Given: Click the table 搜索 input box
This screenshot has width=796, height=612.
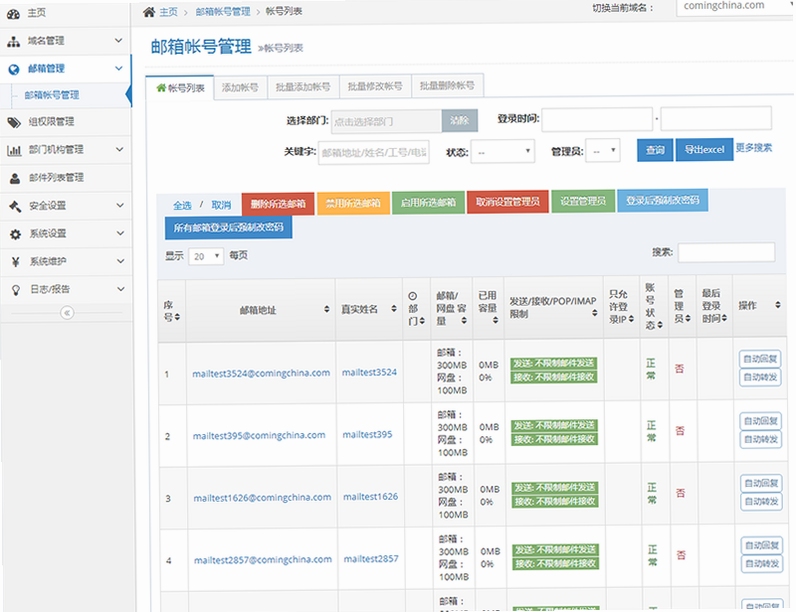Looking at the screenshot, I should tap(726, 252).
